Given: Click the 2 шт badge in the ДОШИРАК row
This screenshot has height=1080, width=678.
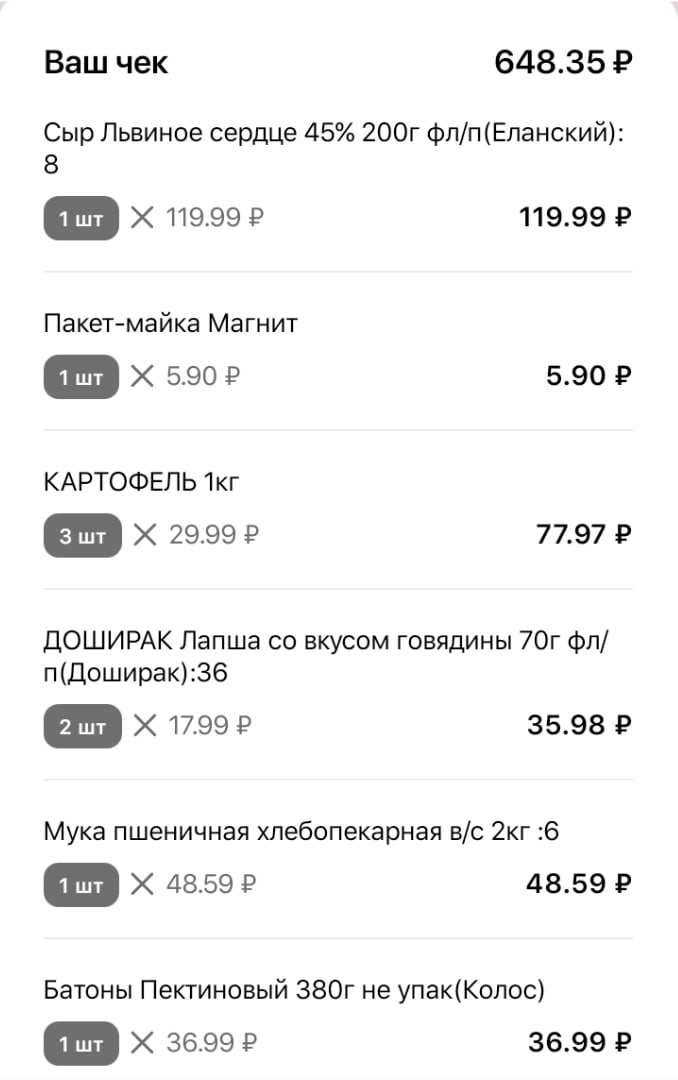Looking at the screenshot, I should point(80,726).
